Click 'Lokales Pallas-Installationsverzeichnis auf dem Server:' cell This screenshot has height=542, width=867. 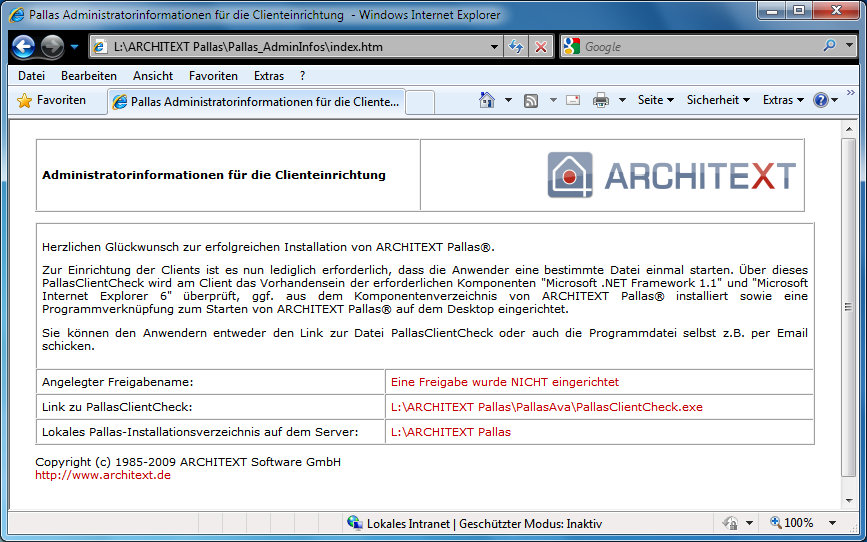(x=210, y=432)
